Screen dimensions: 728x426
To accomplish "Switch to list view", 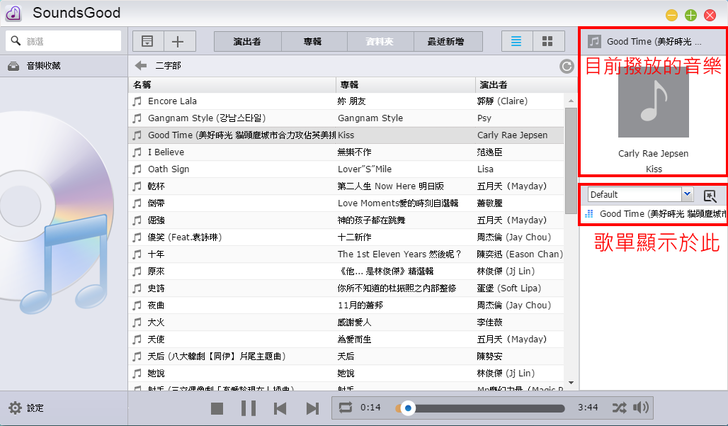I will coord(516,41).
